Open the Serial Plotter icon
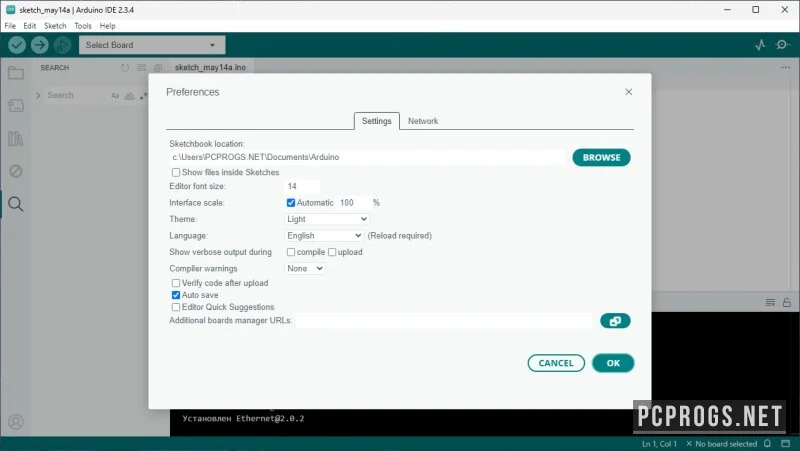This screenshot has width=800, height=451. (x=760, y=45)
